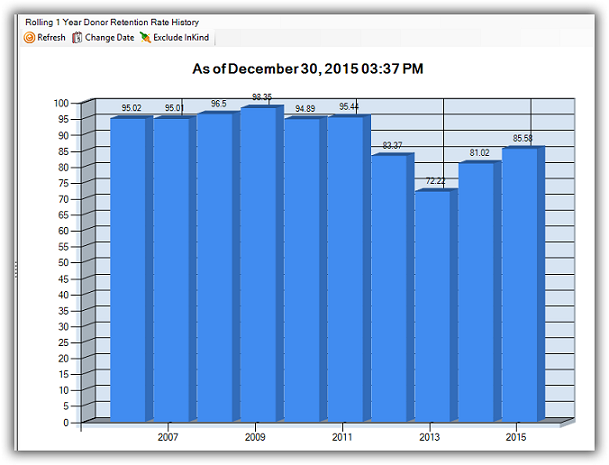The width and height of the screenshot is (609, 465).
Task: Select the 2009 bar showing 98.35
Action: pyautogui.click(x=258, y=265)
